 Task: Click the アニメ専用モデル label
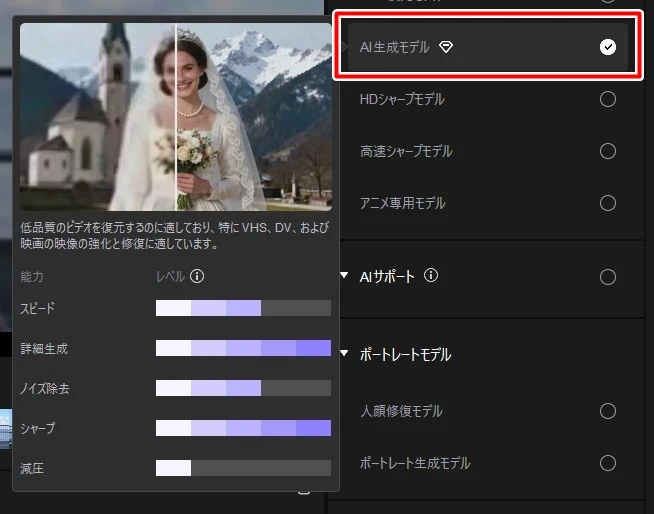pos(402,203)
